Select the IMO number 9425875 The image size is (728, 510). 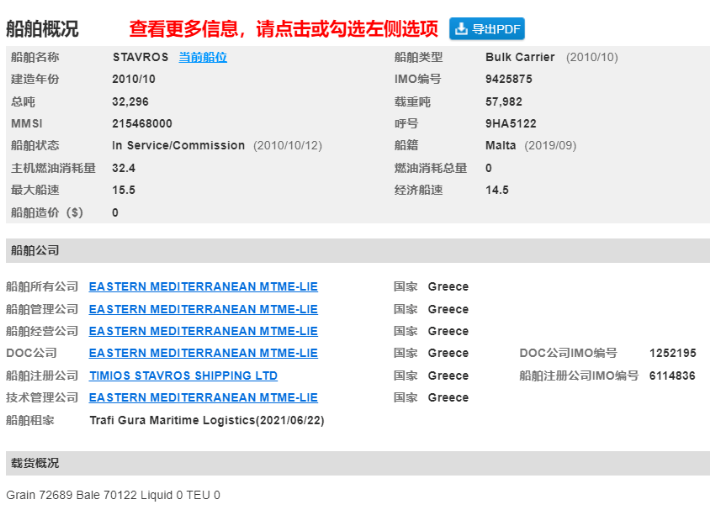509,79
